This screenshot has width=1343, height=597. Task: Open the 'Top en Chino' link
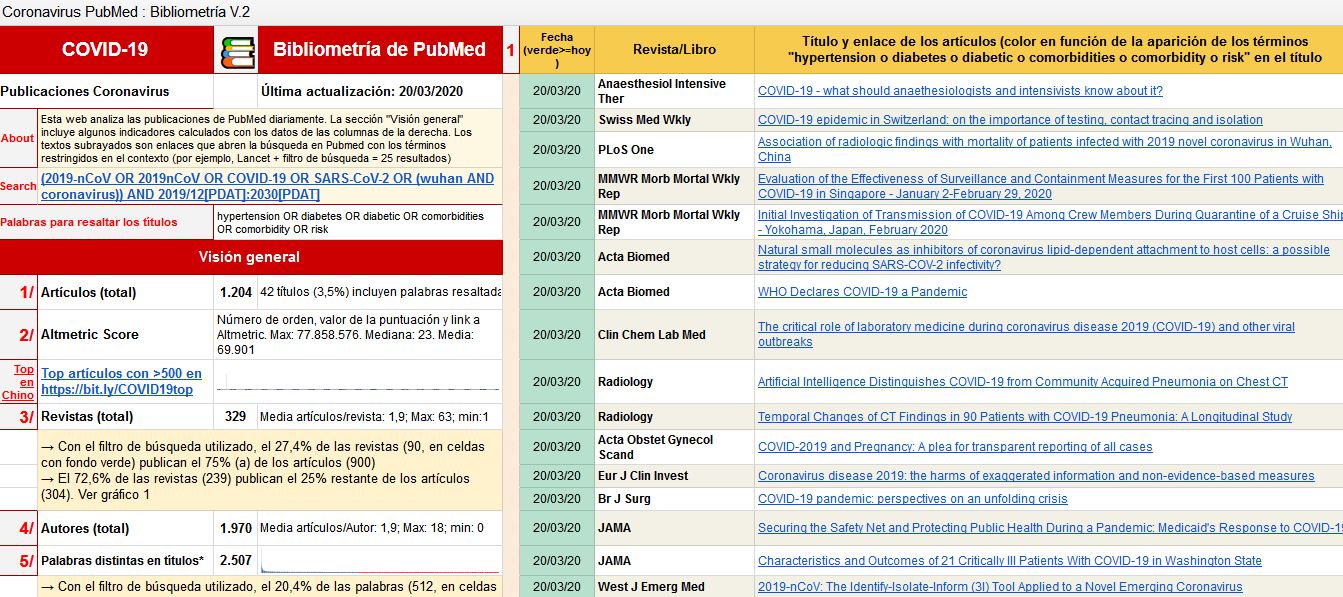(x=19, y=382)
